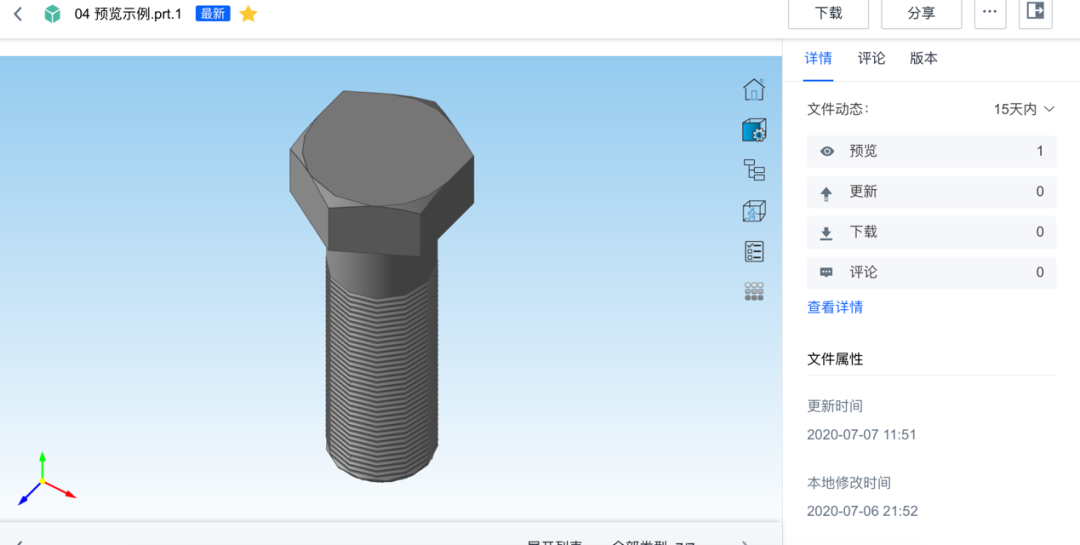
Task: Click the download icon beside 下载 count
Action: pos(827,233)
